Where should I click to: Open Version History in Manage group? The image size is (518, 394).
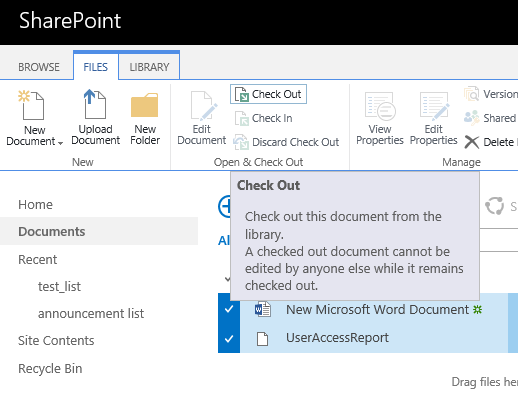[x=491, y=94]
